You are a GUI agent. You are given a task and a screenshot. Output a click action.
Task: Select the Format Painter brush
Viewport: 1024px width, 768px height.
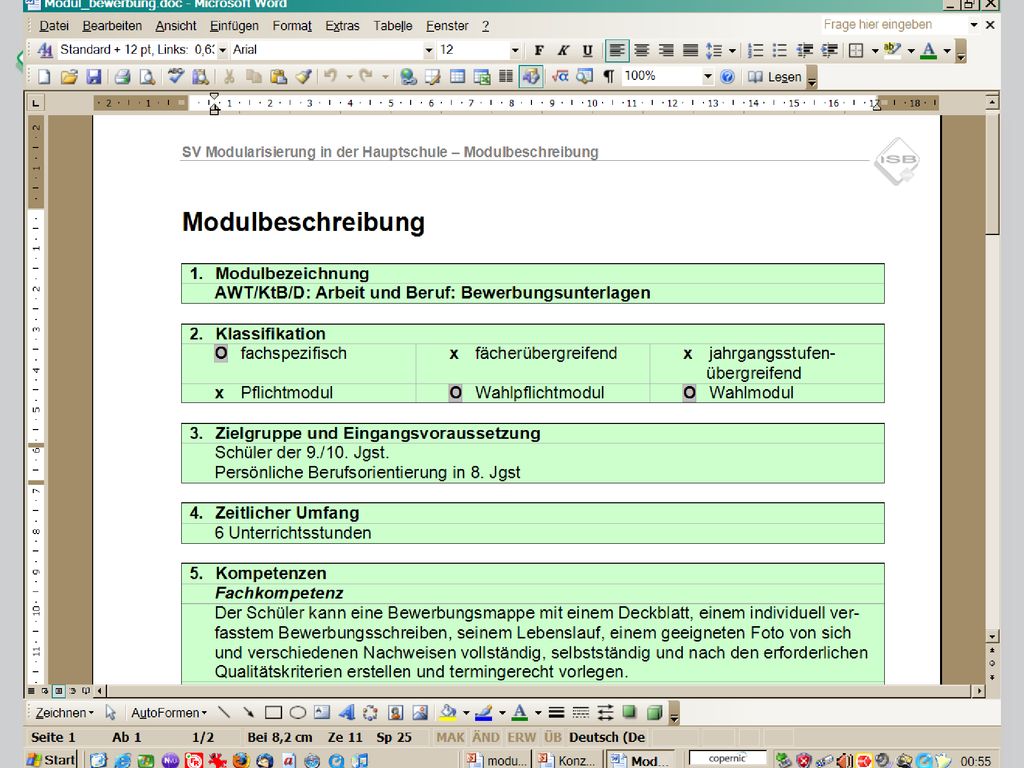[x=304, y=77]
